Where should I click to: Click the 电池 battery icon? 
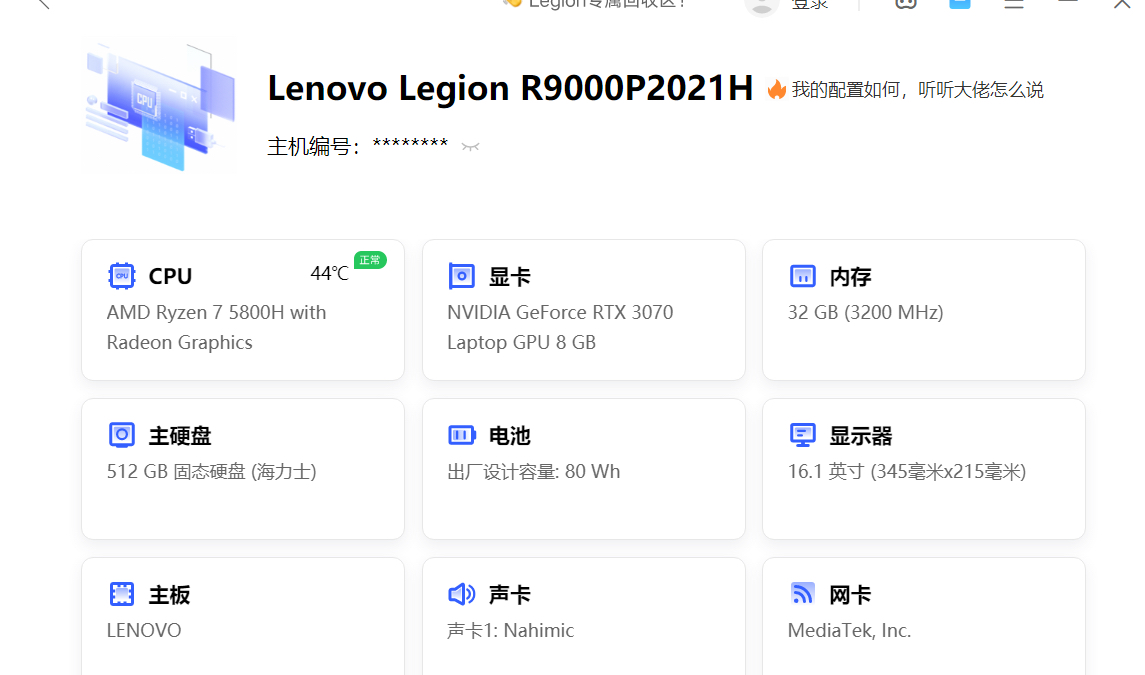[x=462, y=435]
